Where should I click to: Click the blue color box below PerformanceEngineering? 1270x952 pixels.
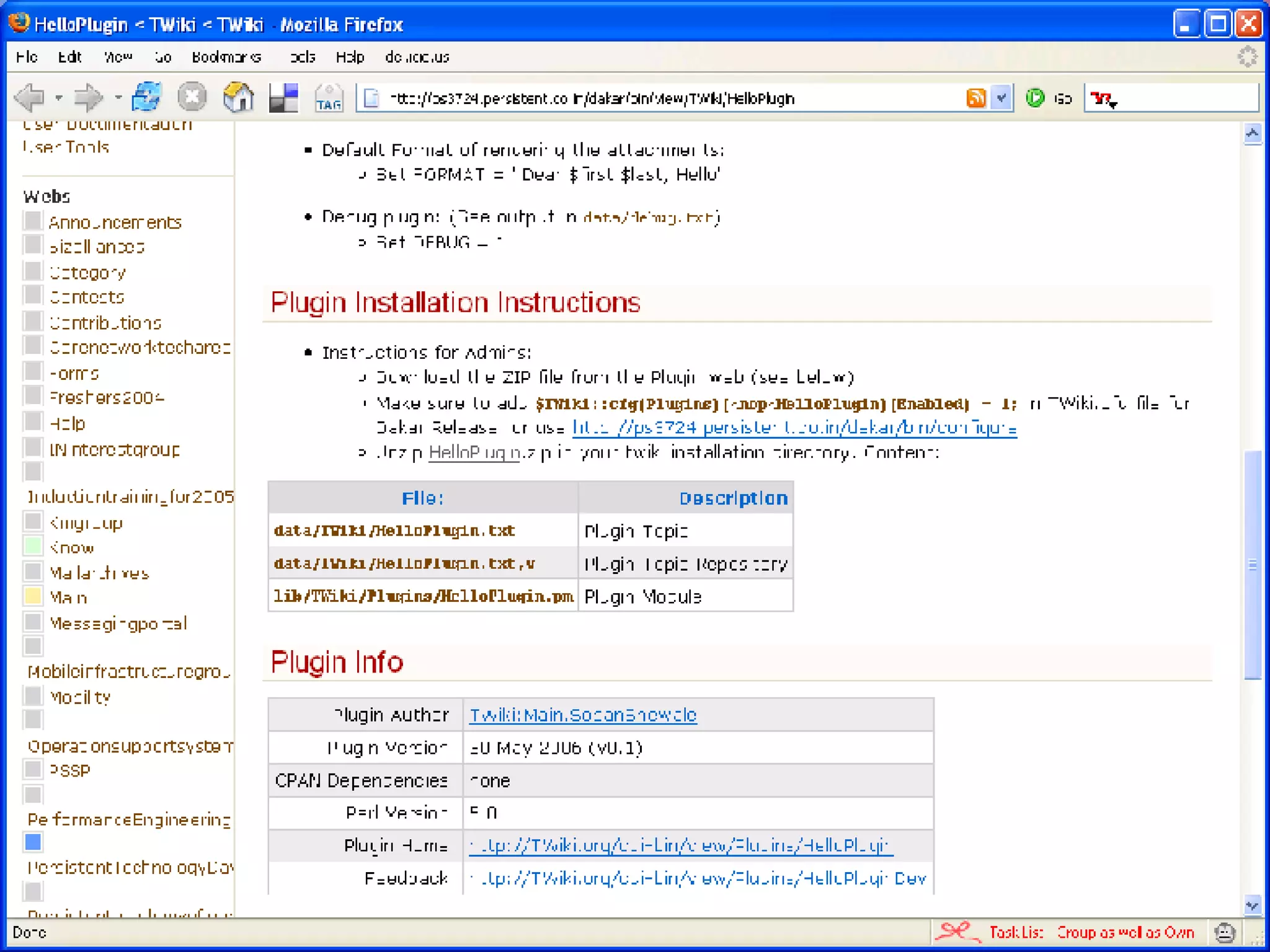pos(33,842)
